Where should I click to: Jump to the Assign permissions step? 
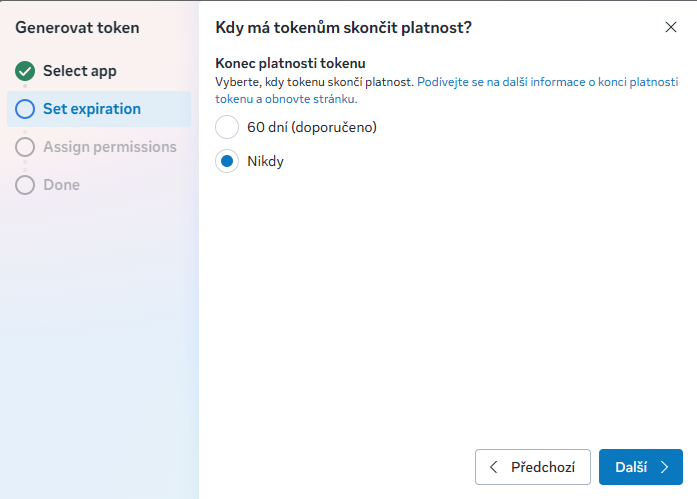109,147
